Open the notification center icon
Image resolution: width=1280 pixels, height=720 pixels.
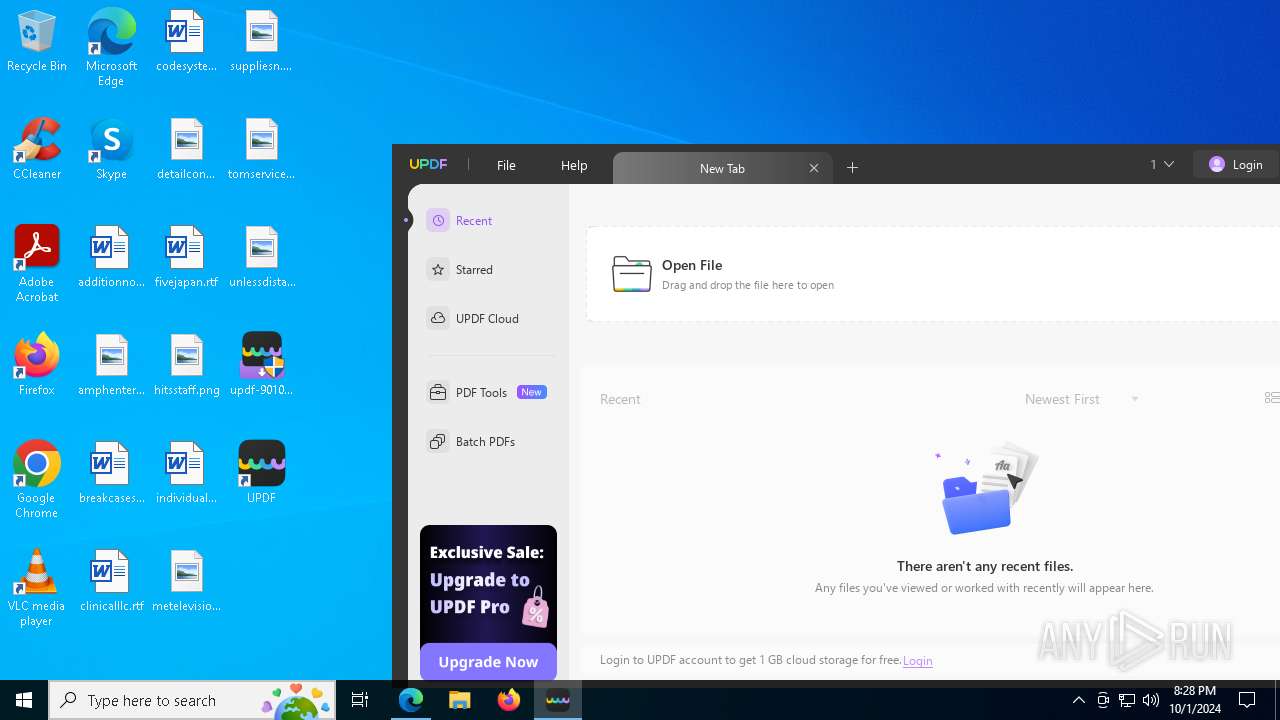1247,700
